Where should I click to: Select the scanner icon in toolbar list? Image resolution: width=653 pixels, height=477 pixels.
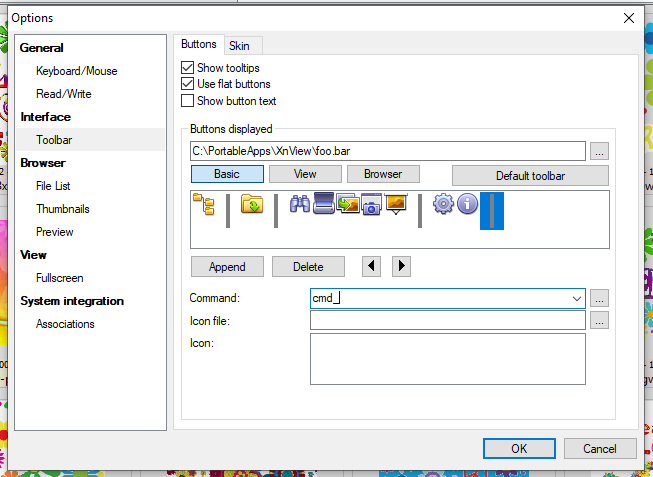pos(324,203)
